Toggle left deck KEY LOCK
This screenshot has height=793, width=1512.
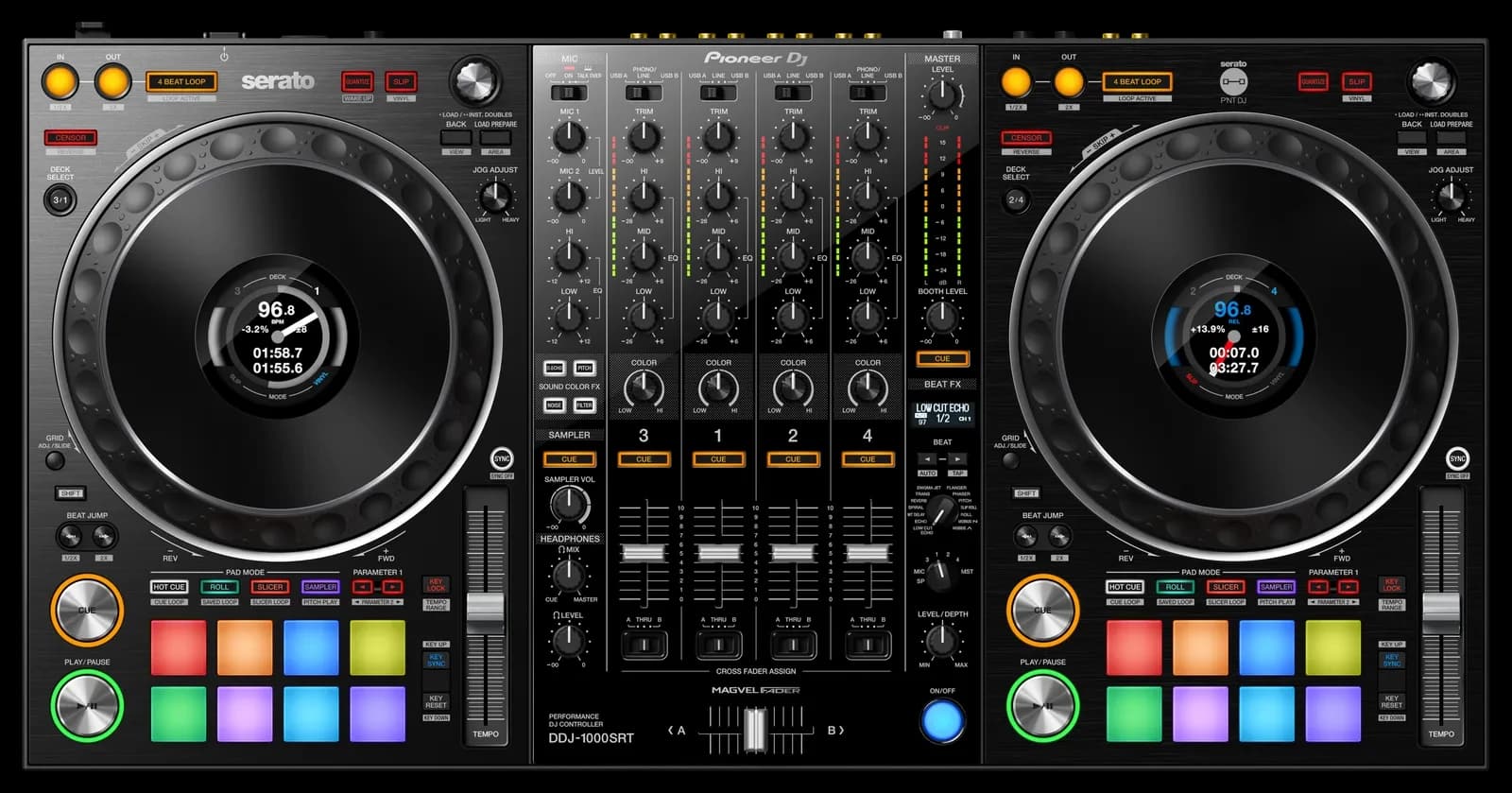pos(436,585)
